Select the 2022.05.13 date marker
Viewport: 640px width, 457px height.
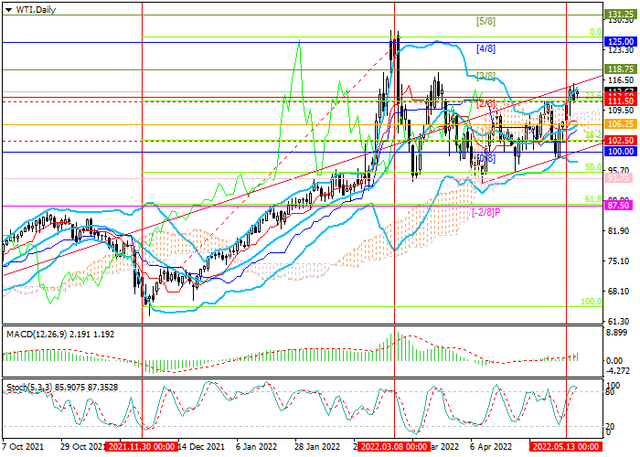click(567, 450)
